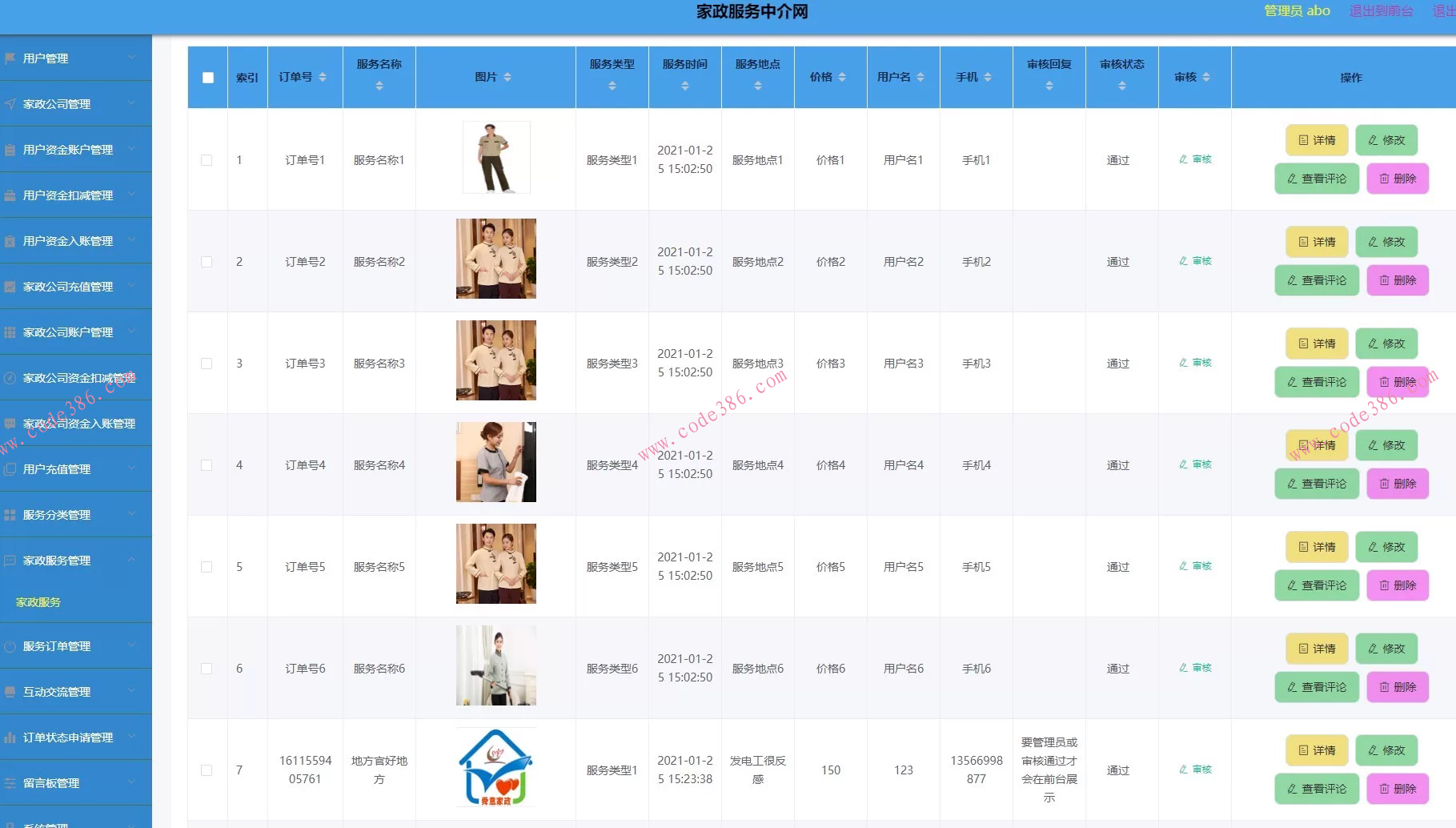Click the phone number 13566998877 cell
This screenshot has width=1456, height=828.
(x=977, y=770)
